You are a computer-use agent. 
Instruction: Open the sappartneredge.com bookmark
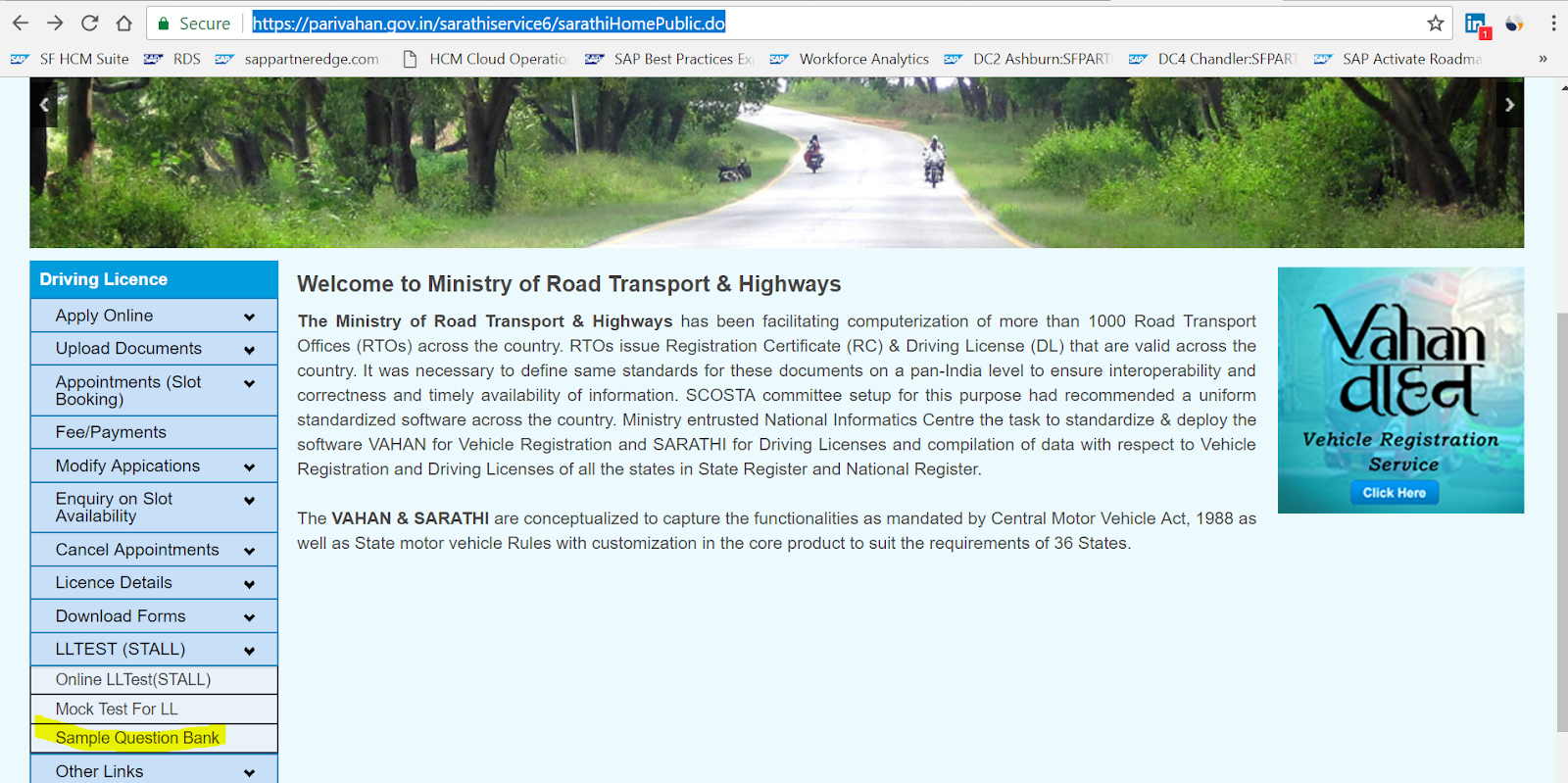(x=297, y=59)
